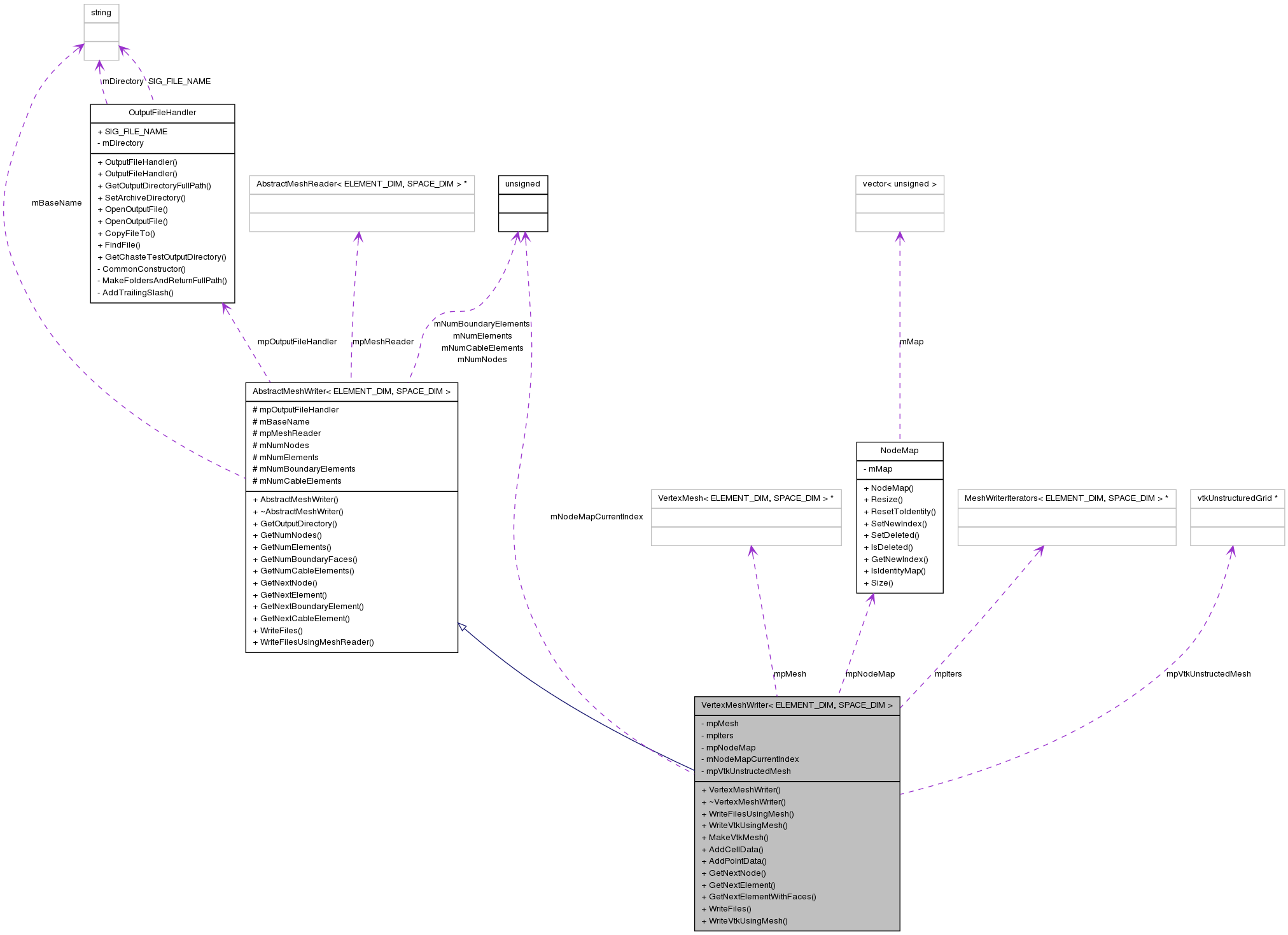Click the WriteVtkUsingMesh() method entry
The width and height of the screenshot is (1288, 935).
tap(747, 826)
